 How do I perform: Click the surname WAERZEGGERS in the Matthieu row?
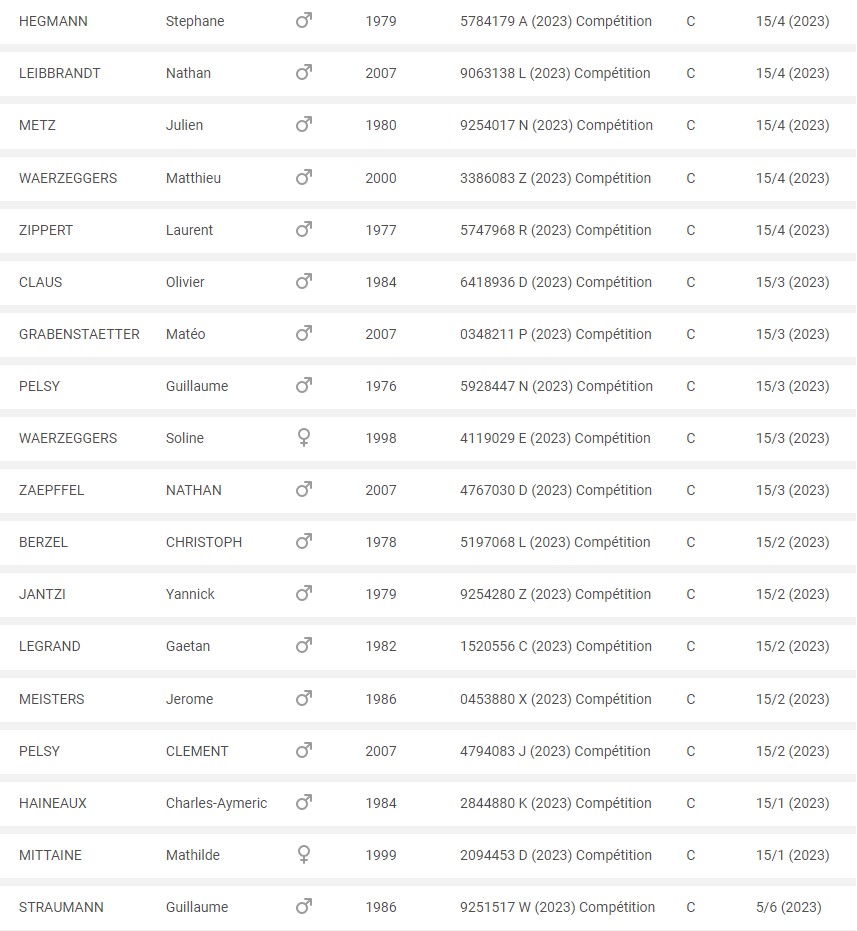point(68,178)
